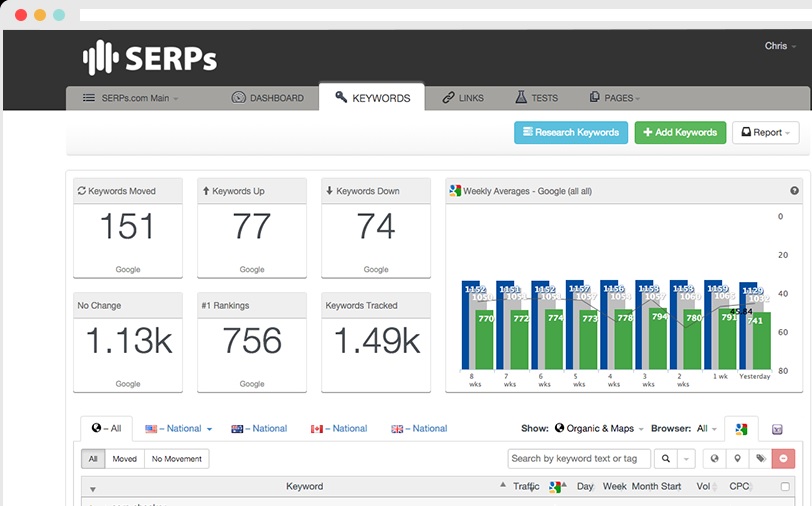
Task: Click the Keywords Moved refresh icon
Action: coord(81,191)
